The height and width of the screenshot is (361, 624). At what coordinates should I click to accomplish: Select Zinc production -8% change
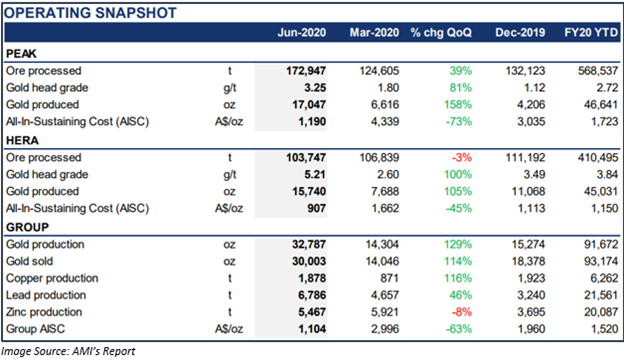[462, 312]
